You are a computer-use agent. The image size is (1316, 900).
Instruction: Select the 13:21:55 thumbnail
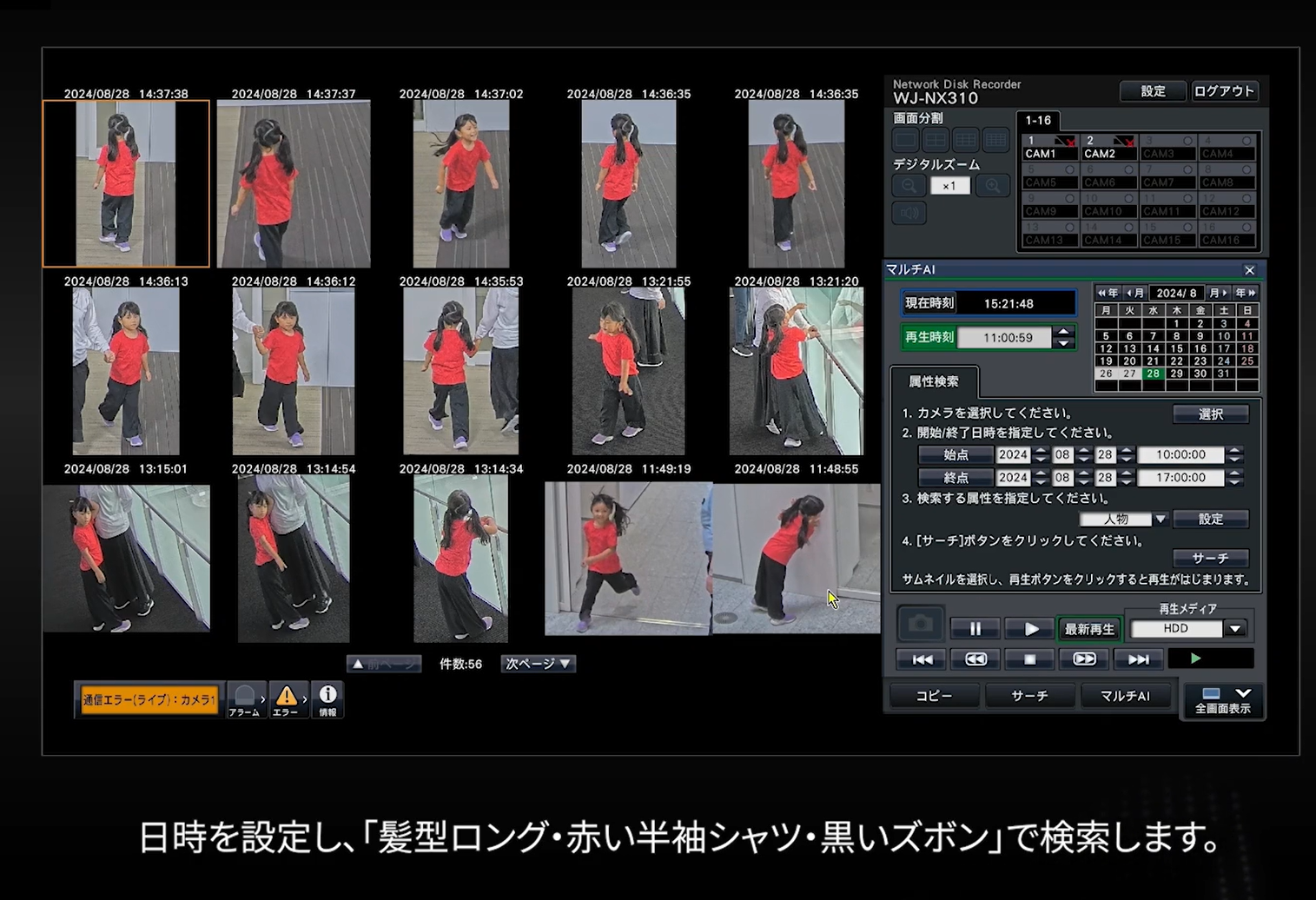pos(628,371)
